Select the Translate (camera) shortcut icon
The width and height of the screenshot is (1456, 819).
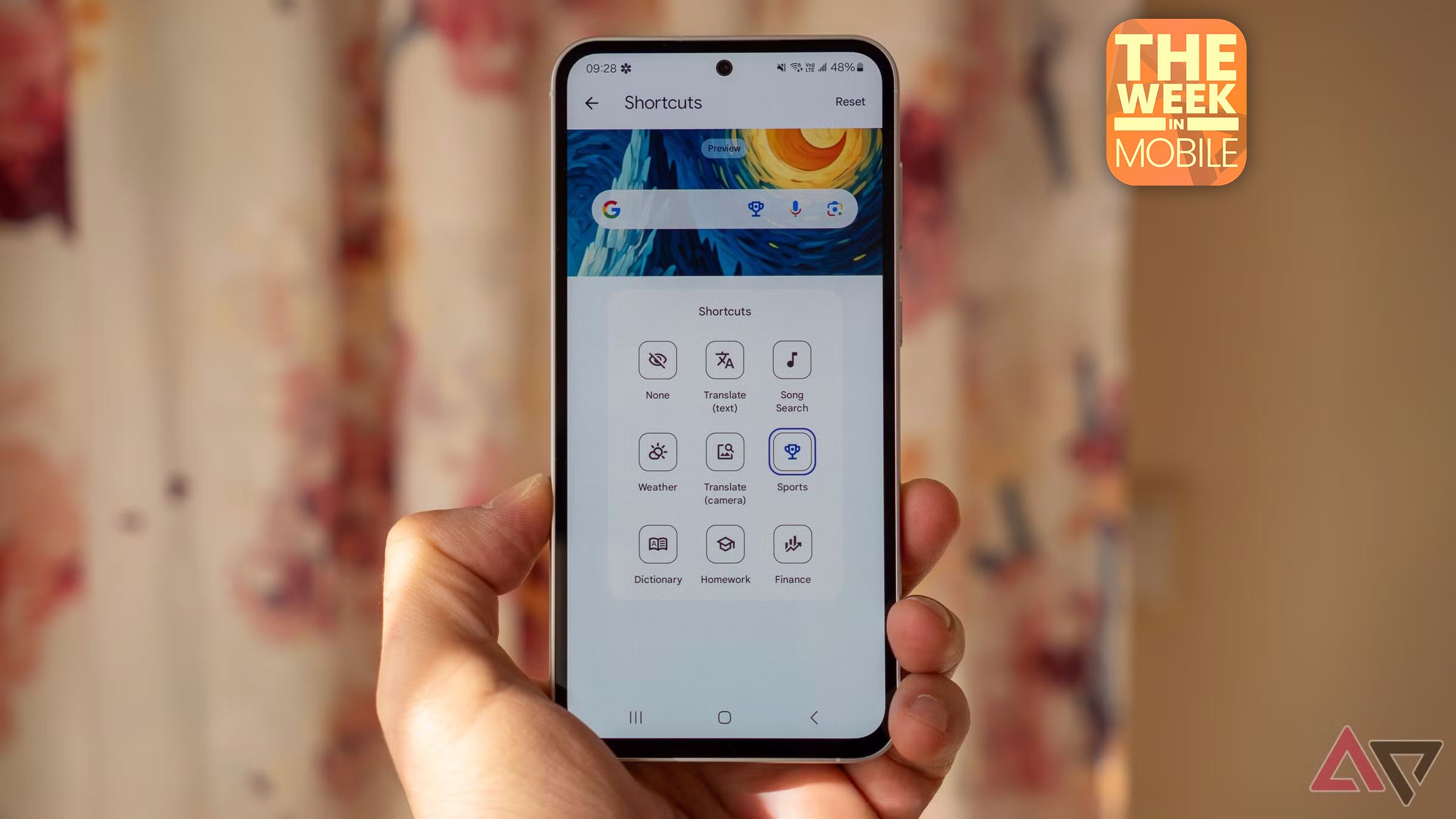[724, 452]
